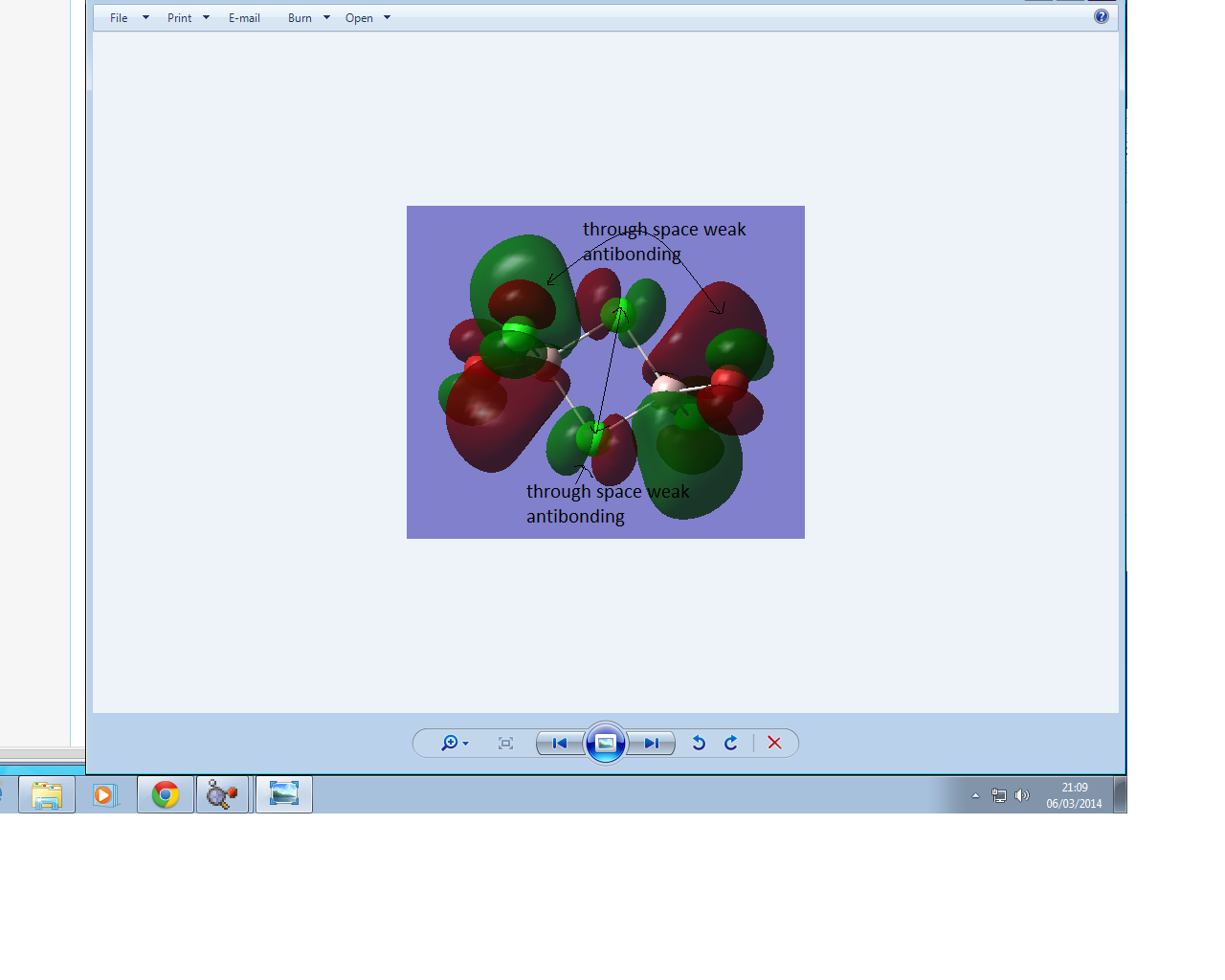Image resolution: width=1225 pixels, height=980 pixels.
Task: Go to the next picture
Action: pos(652,743)
